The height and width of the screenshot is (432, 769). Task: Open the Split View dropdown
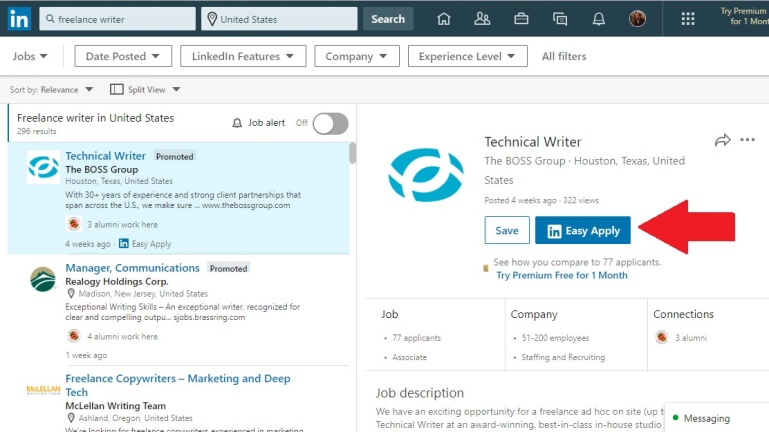(x=154, y=90)
